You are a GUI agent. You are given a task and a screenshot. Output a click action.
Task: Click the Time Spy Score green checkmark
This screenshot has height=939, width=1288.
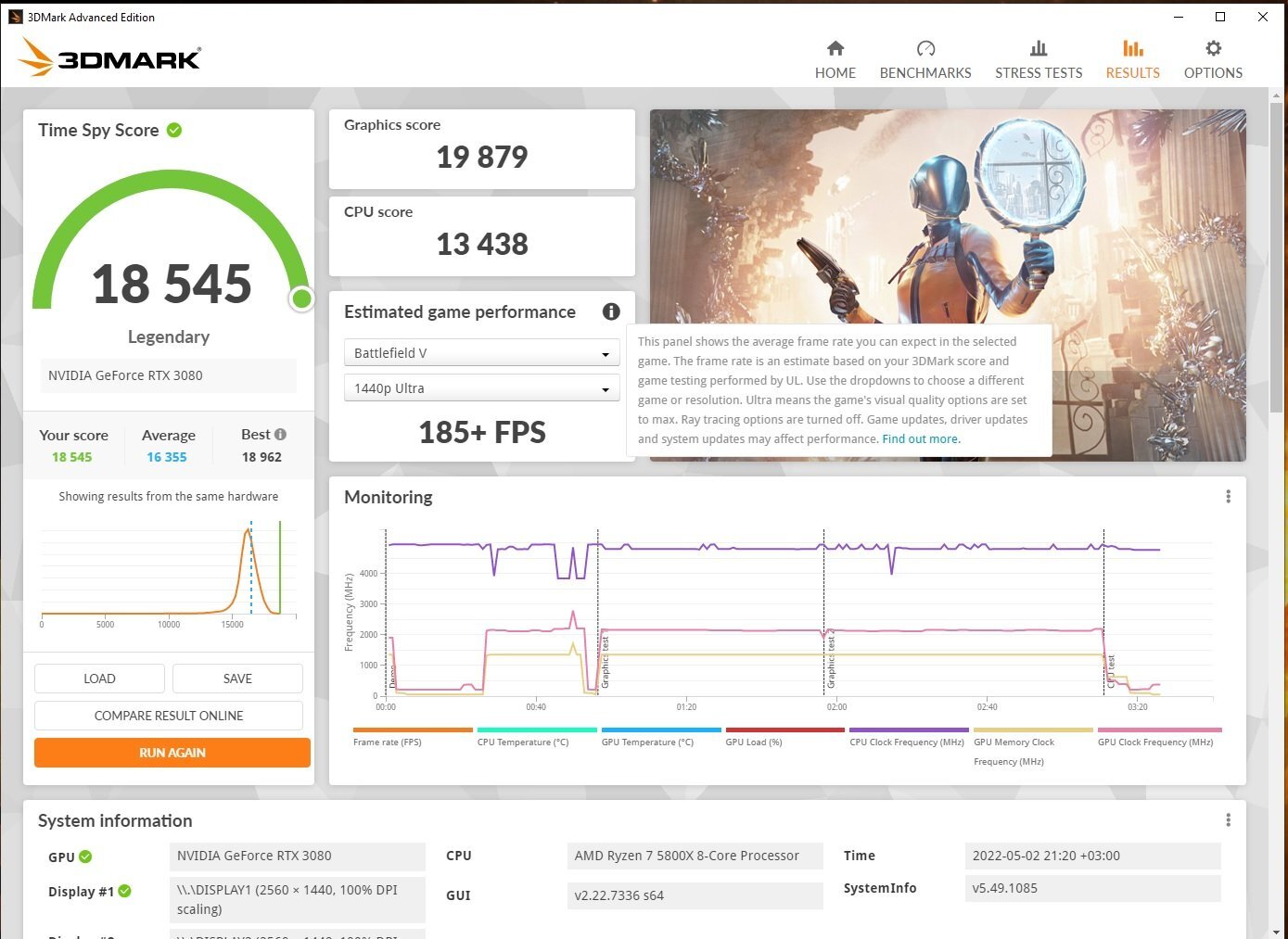[174, 131]
